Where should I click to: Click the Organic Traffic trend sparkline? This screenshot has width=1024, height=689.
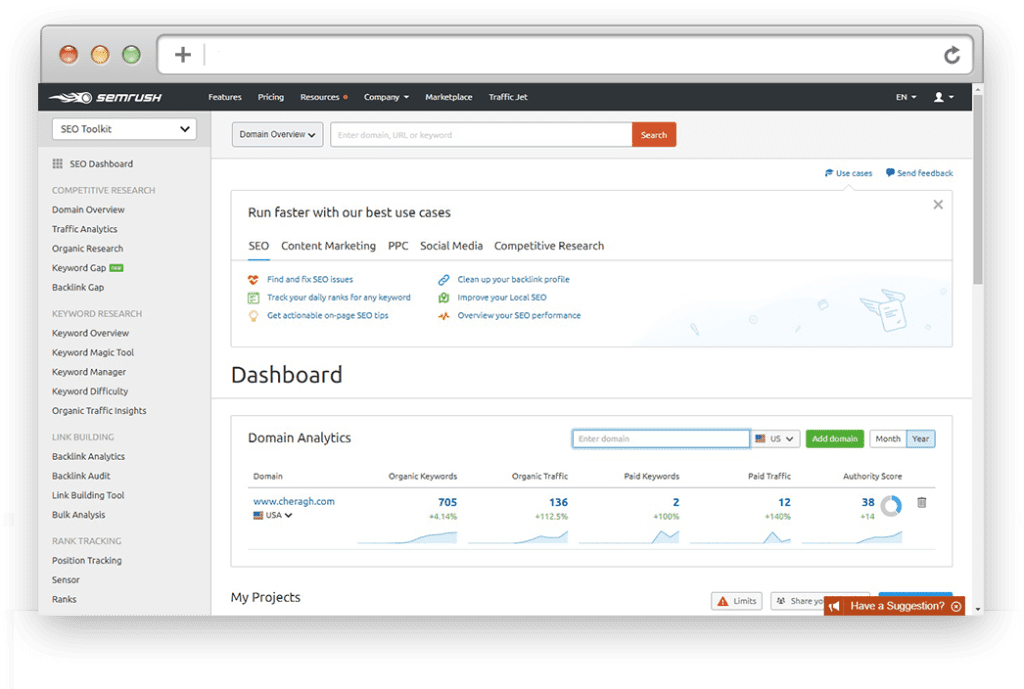pyautogui.click(x=517, y=536)
